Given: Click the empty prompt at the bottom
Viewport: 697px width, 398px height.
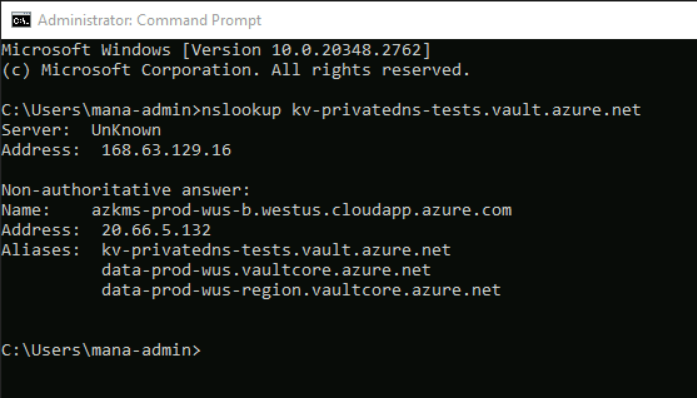Looking at the screenshot, I should 101,350.
